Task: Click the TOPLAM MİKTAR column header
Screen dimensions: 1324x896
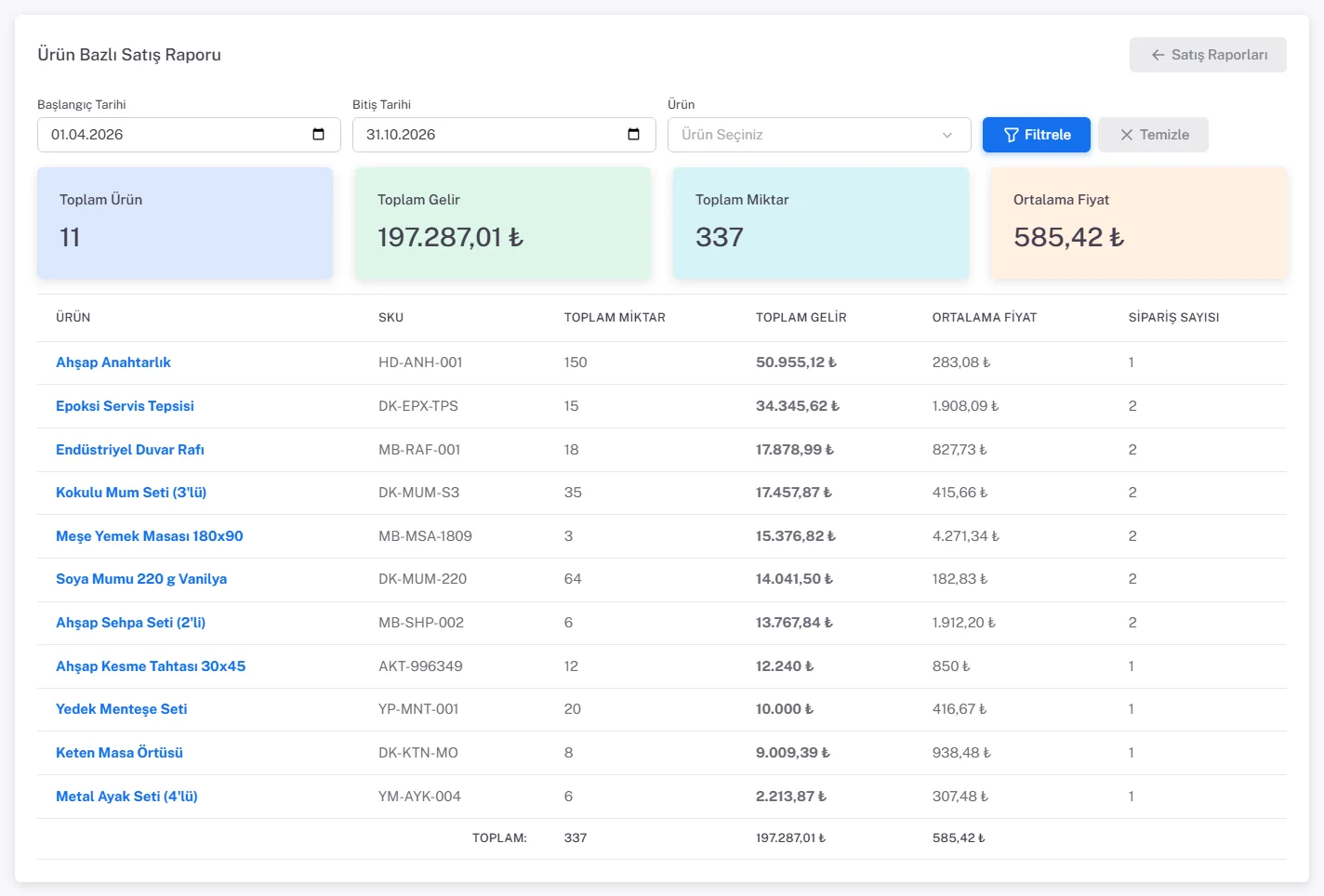Action: [x=615, y=318]
